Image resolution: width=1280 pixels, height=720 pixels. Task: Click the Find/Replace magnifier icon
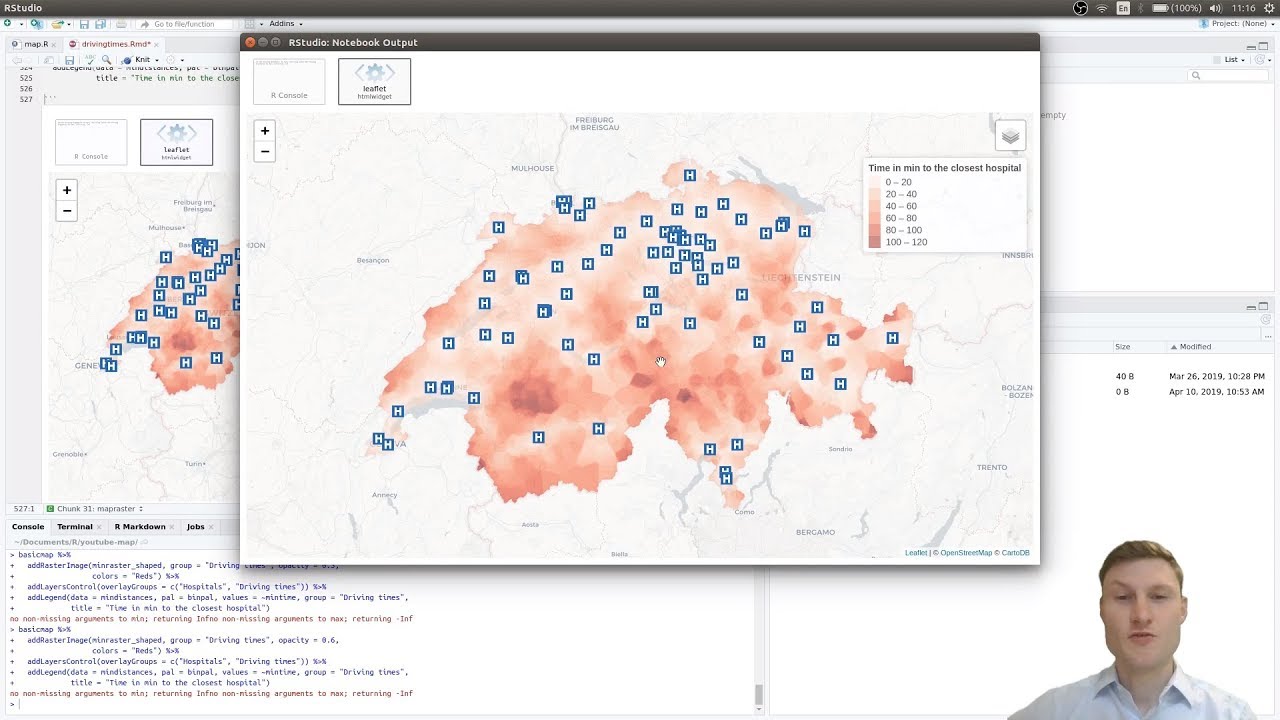tap(106, 60)
